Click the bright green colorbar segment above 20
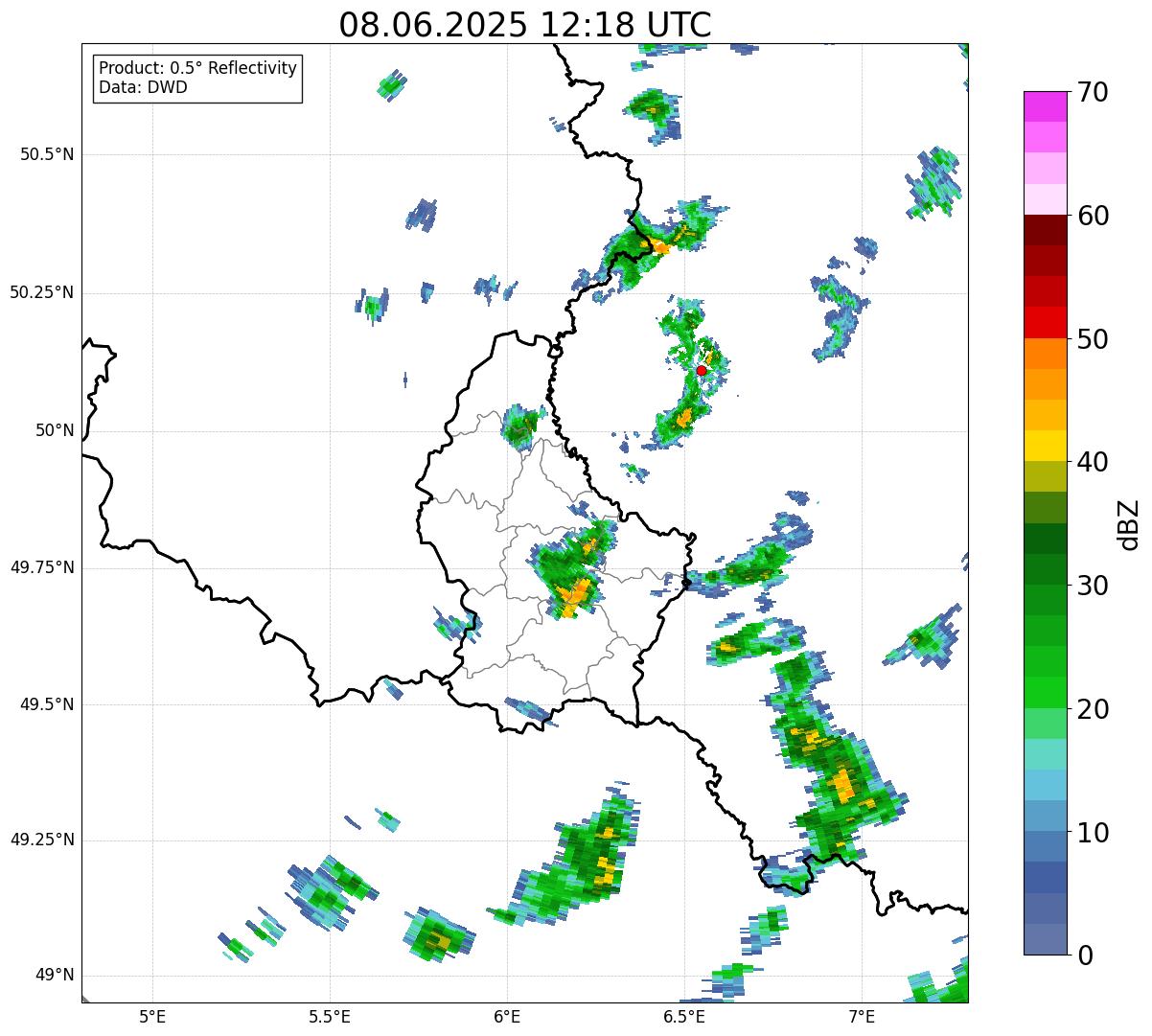The width and height of the screenshot is (1152, 1036). (1044, 692)
